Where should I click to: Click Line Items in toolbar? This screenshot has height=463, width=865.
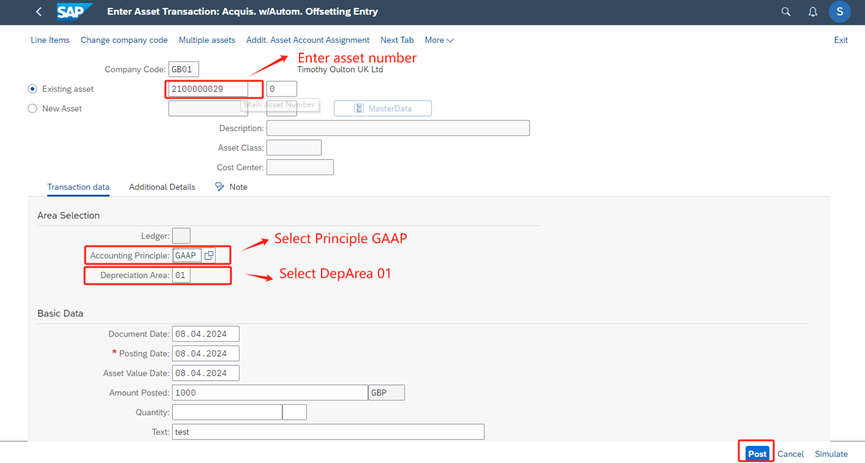pyautogui.click(x=50, y=40)
